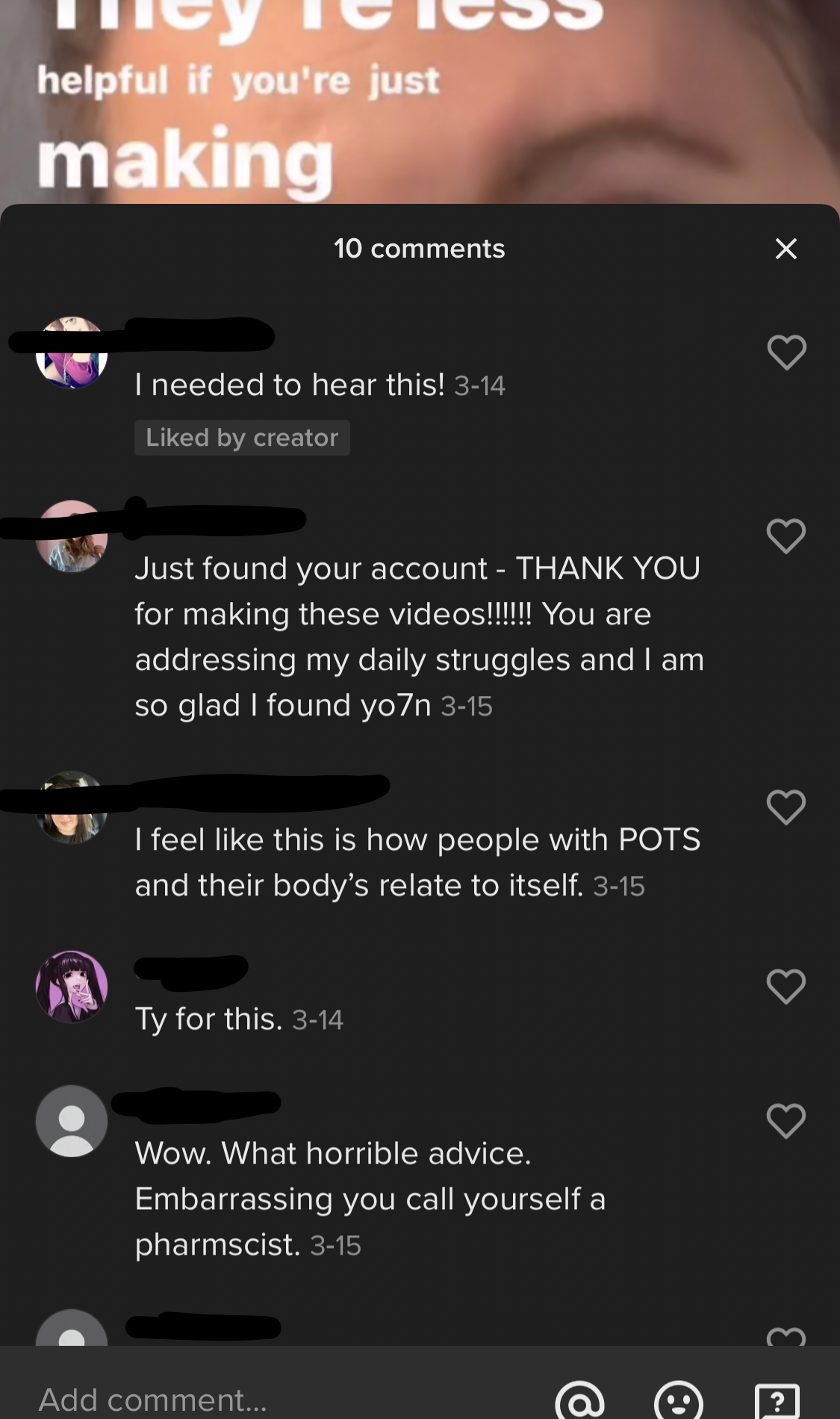Open the avatar of the POTS commenter

point(72,807)
